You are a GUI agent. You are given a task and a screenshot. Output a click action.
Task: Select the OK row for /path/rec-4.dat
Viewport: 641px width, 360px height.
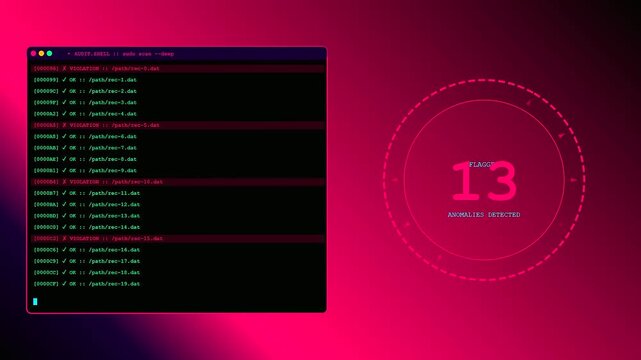[178, 114]
